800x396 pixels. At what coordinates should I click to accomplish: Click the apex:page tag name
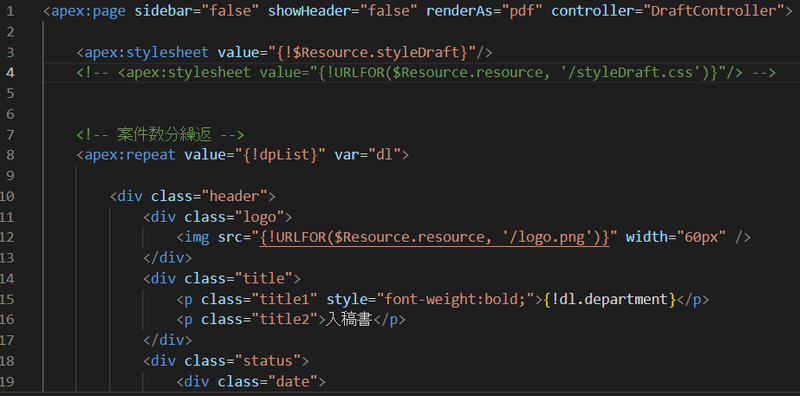(x=88, y=11)
